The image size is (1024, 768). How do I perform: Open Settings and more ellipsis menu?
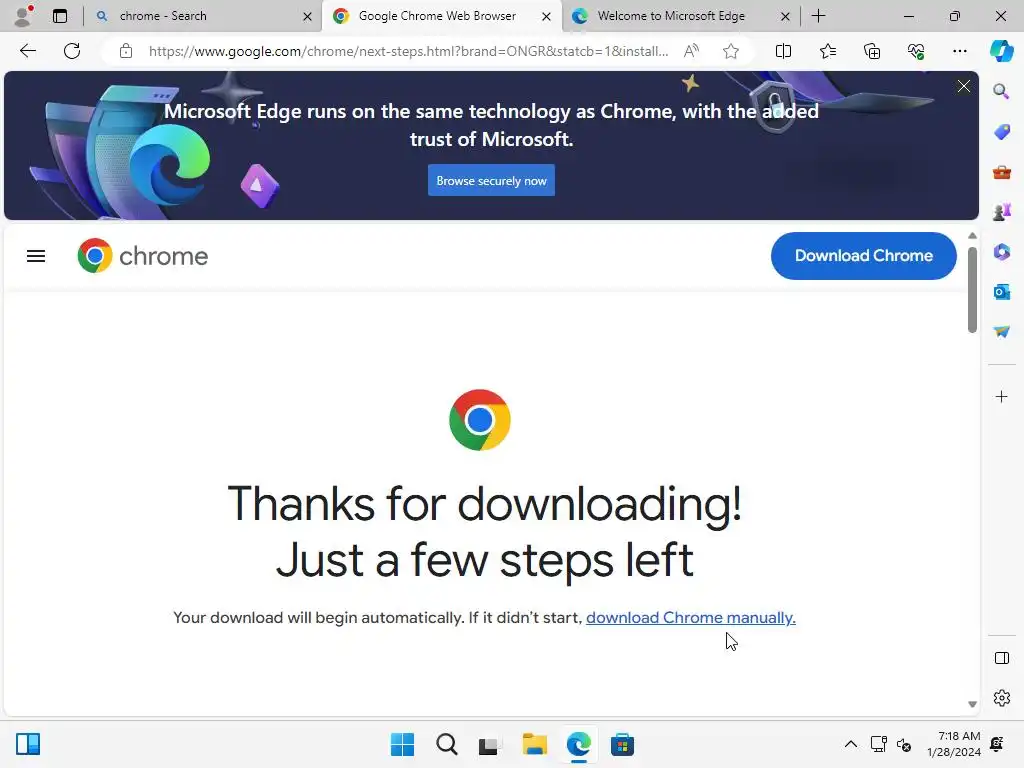coord(959,51)
